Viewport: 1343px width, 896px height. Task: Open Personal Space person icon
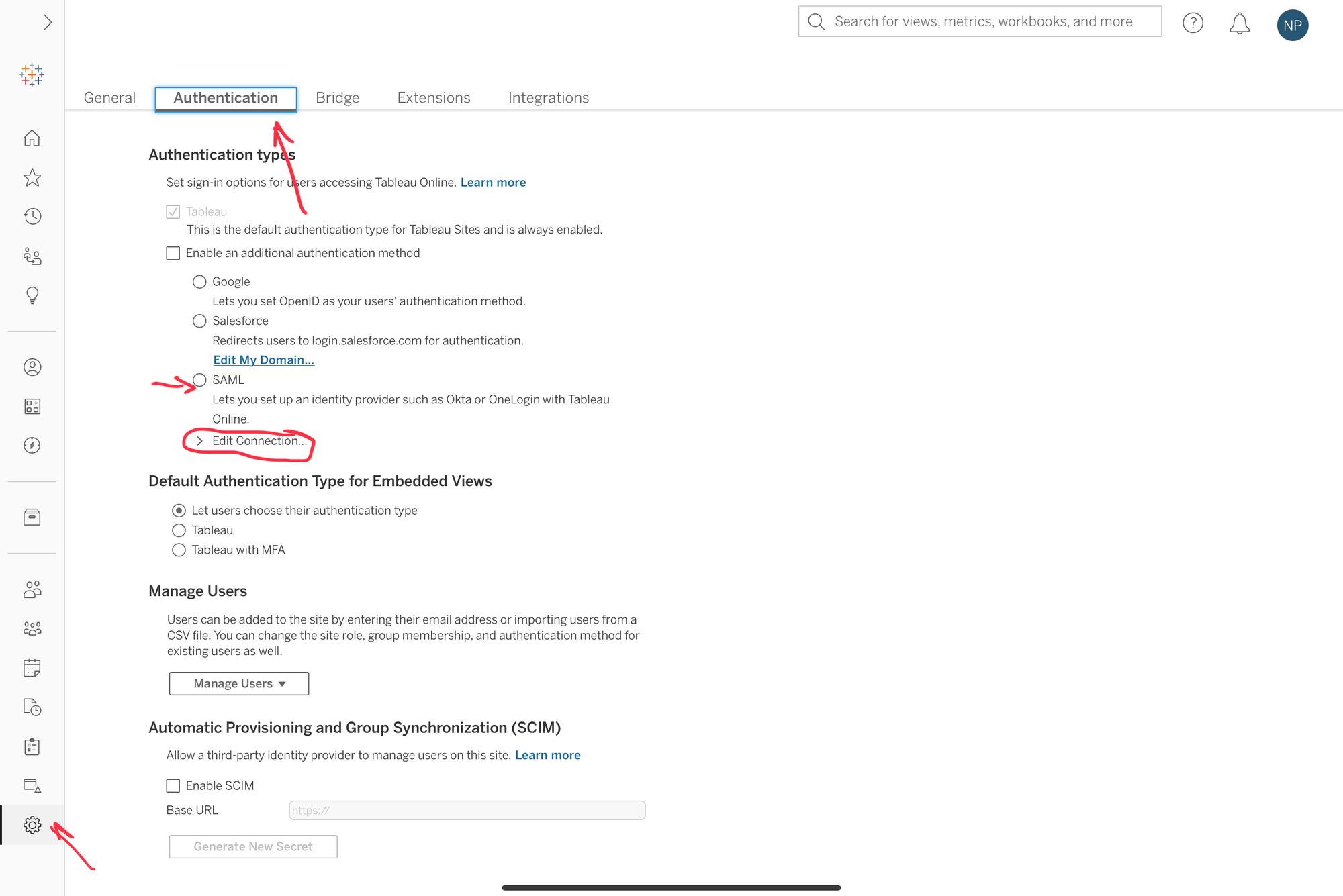click(32, 367)
